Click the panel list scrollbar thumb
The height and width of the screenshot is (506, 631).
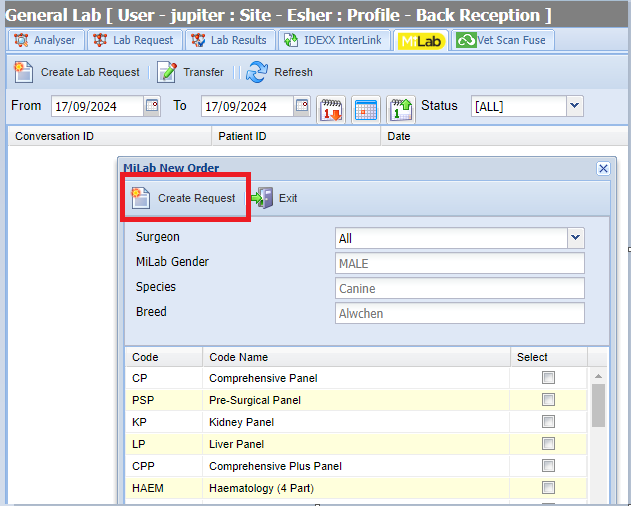598,405
